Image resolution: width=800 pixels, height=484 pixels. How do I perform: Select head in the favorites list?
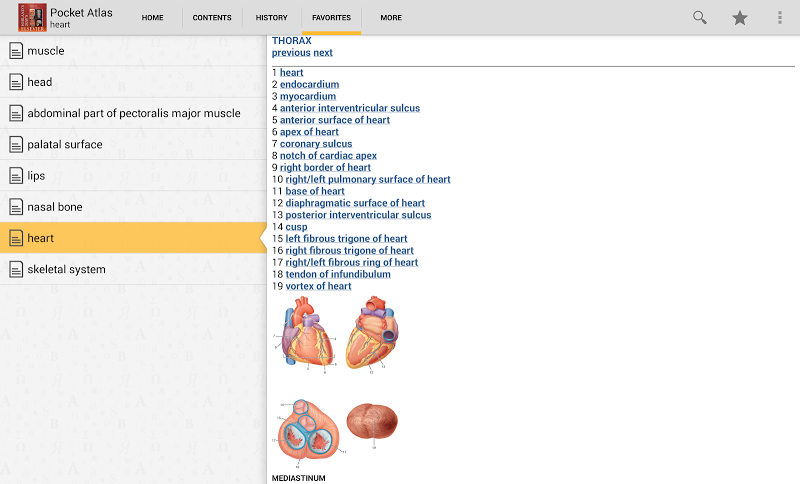40,82
